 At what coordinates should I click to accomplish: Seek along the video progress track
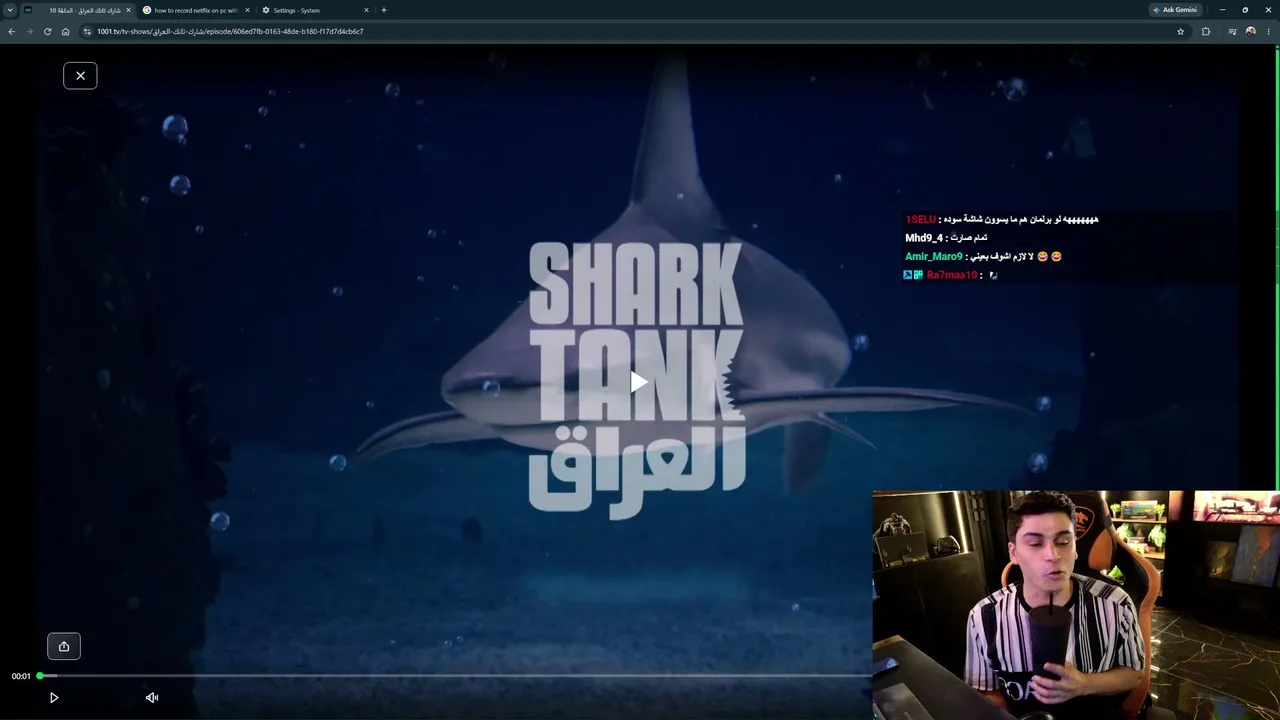(455, 676)
